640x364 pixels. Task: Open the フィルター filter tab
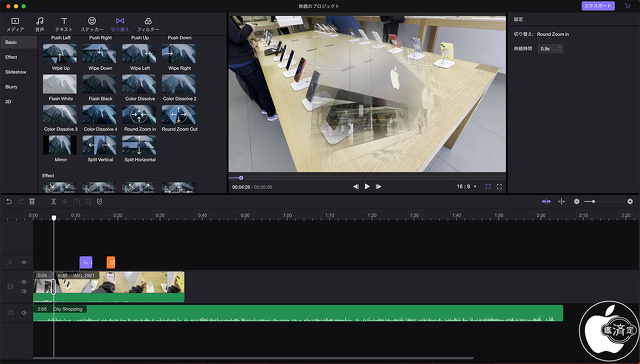148,24
